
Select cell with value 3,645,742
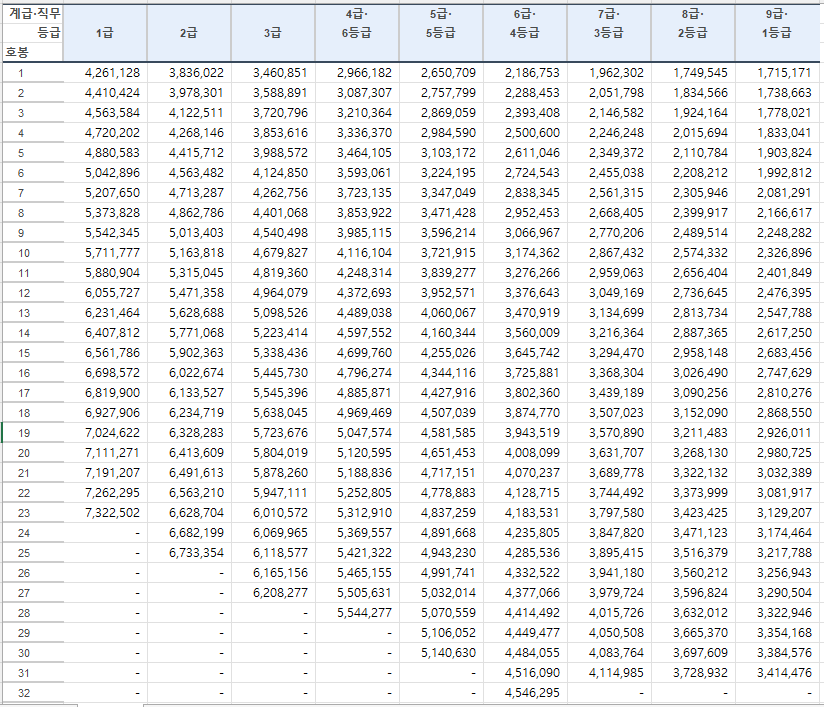526,352
